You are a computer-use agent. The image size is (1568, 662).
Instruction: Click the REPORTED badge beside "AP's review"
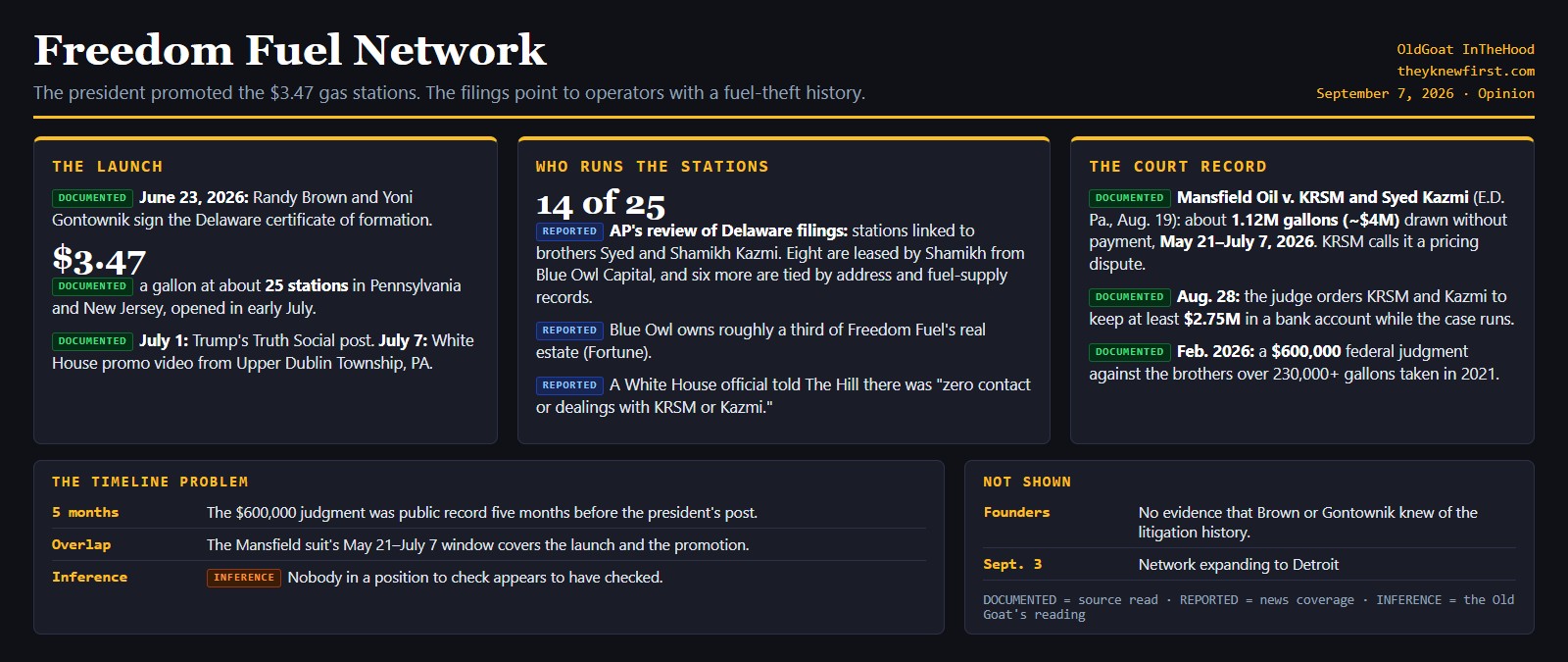click(569, 231)
